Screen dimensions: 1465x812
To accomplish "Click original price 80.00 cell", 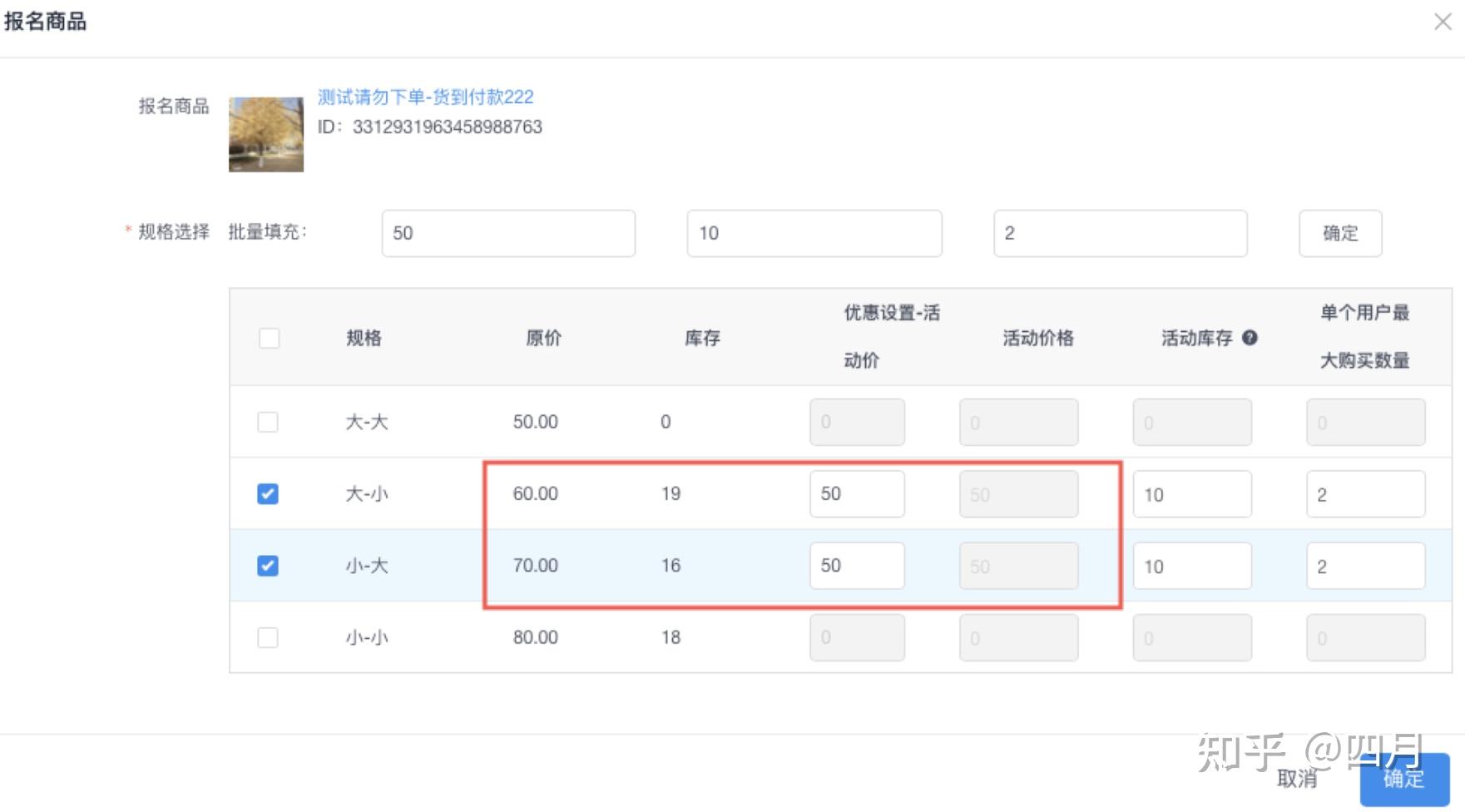I will [536, 637].
